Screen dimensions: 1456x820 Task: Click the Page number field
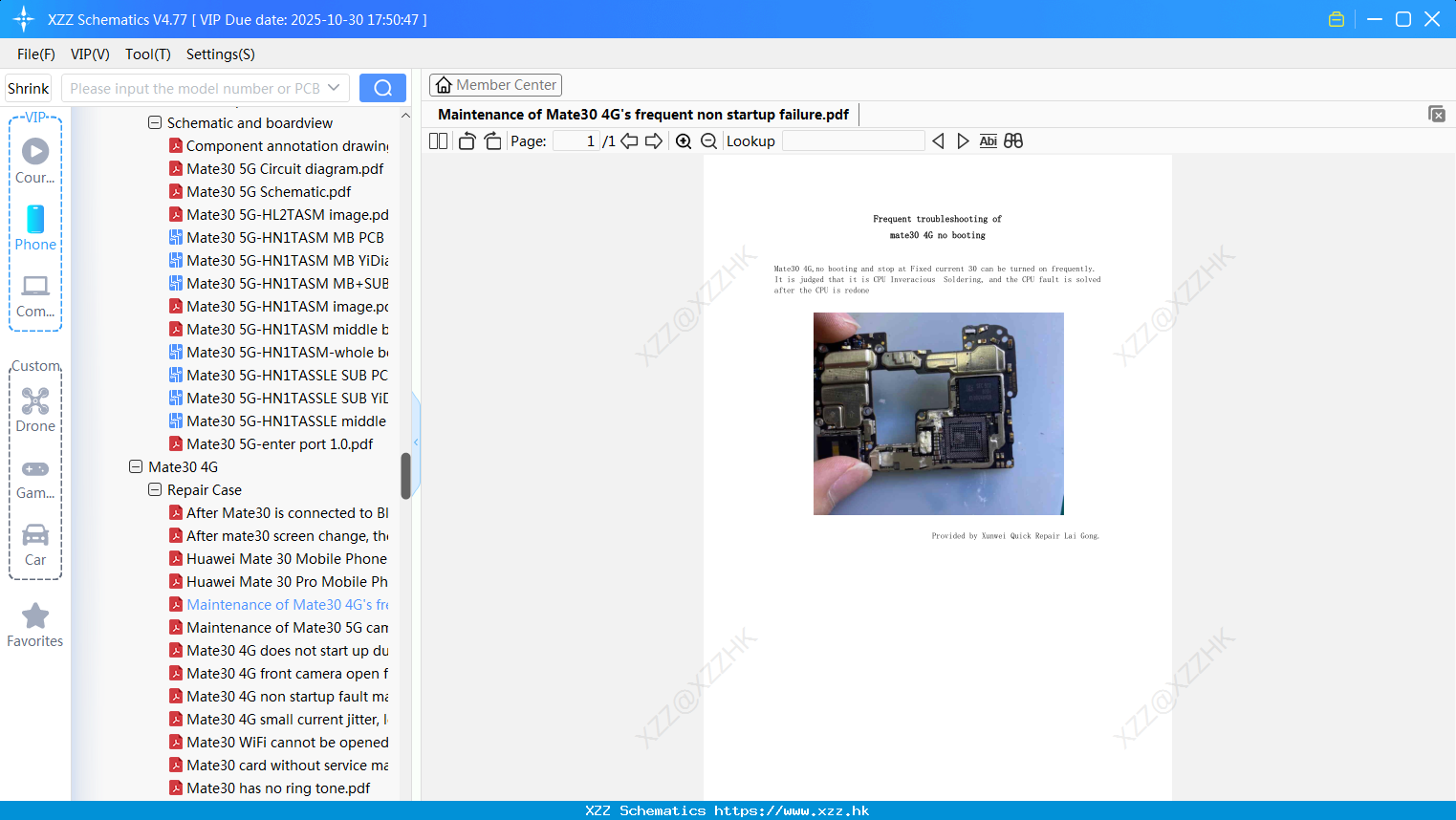576,140
